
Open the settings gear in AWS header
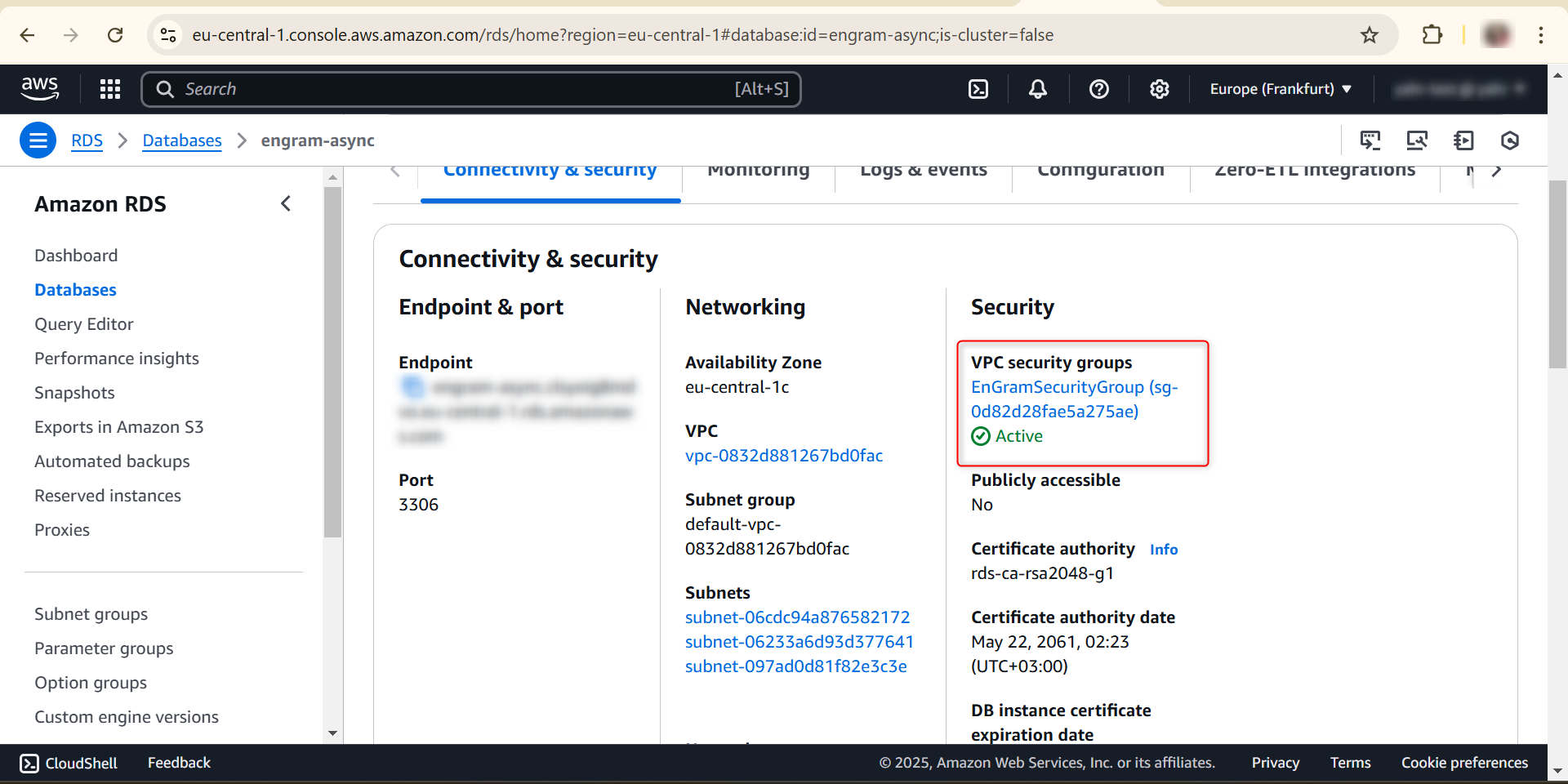1160,89
